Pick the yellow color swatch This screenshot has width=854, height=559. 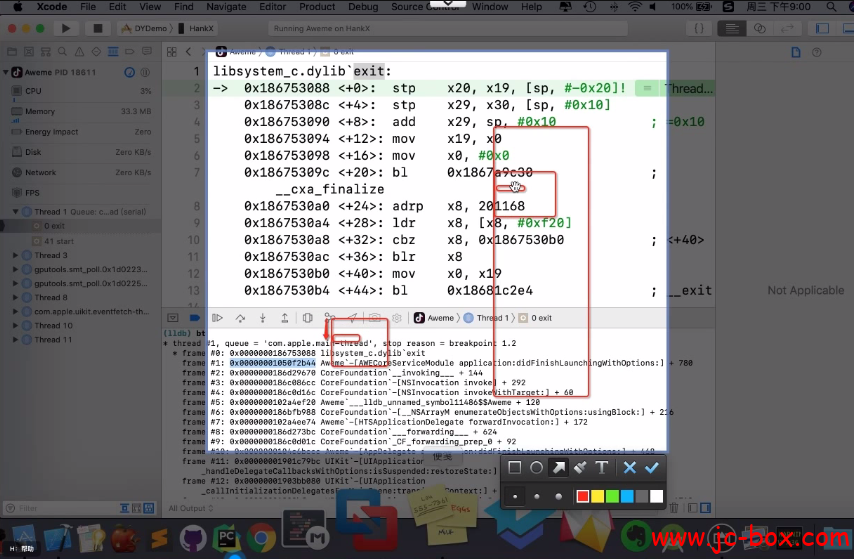597,496
